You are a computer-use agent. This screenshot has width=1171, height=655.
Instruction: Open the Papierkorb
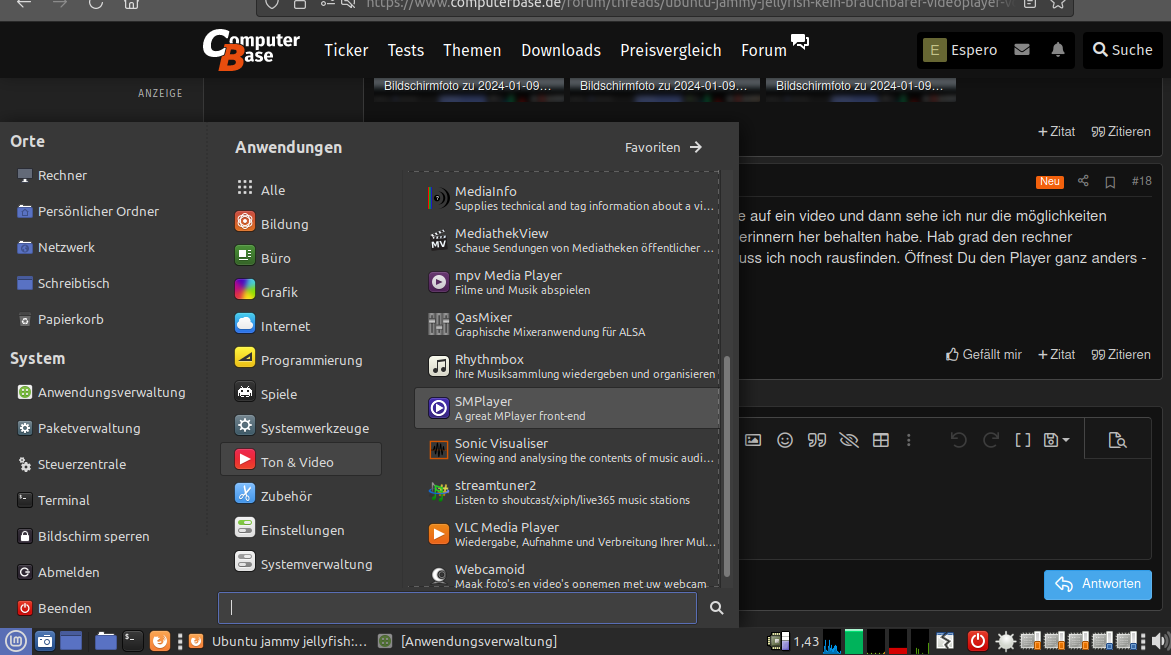[x=60, y=319]
